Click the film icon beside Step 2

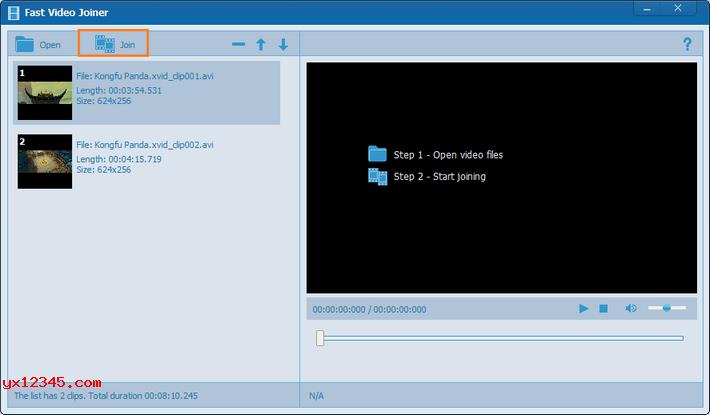pos(377,176)
